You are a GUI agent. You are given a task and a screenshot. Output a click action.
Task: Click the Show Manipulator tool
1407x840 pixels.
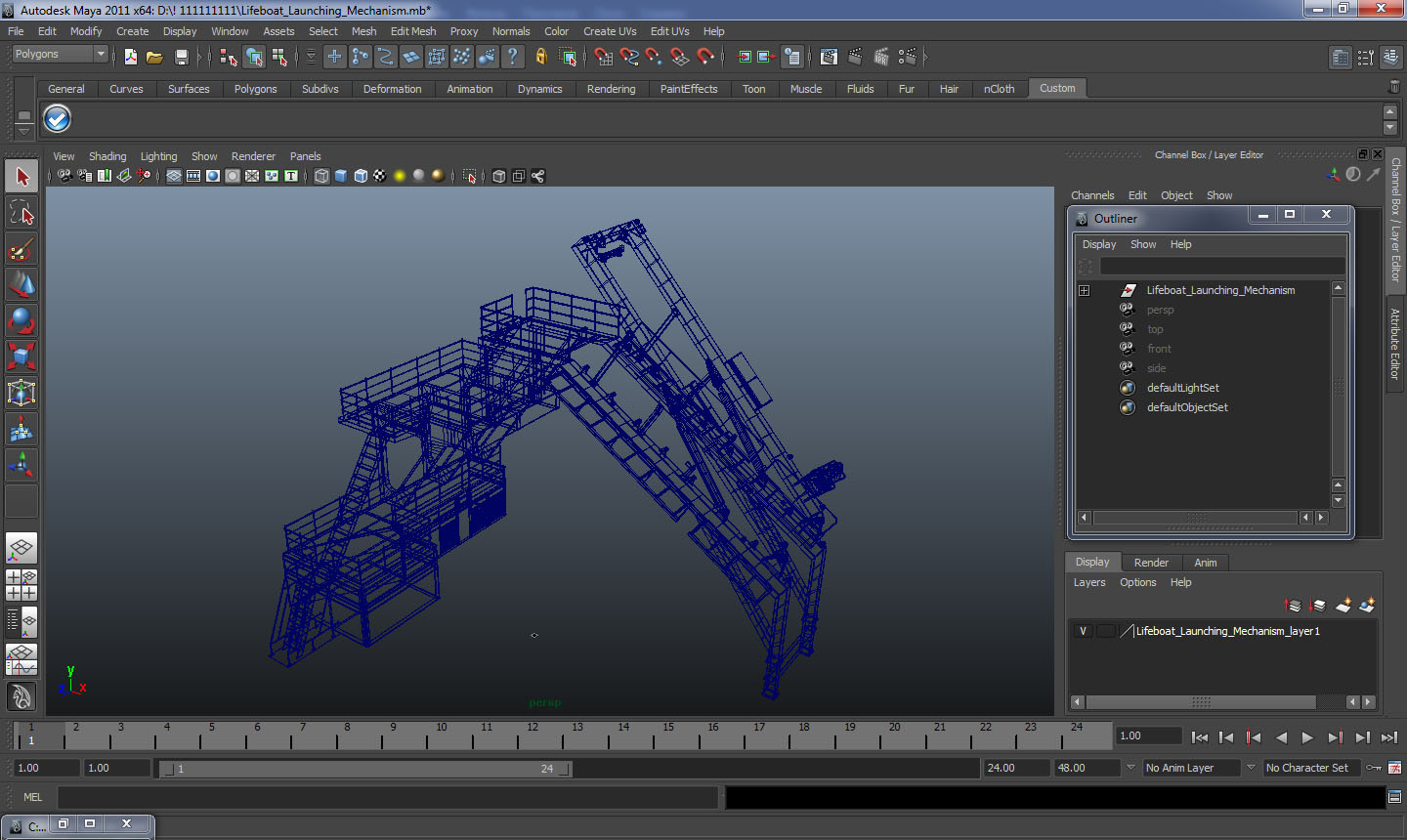point(21,465)
